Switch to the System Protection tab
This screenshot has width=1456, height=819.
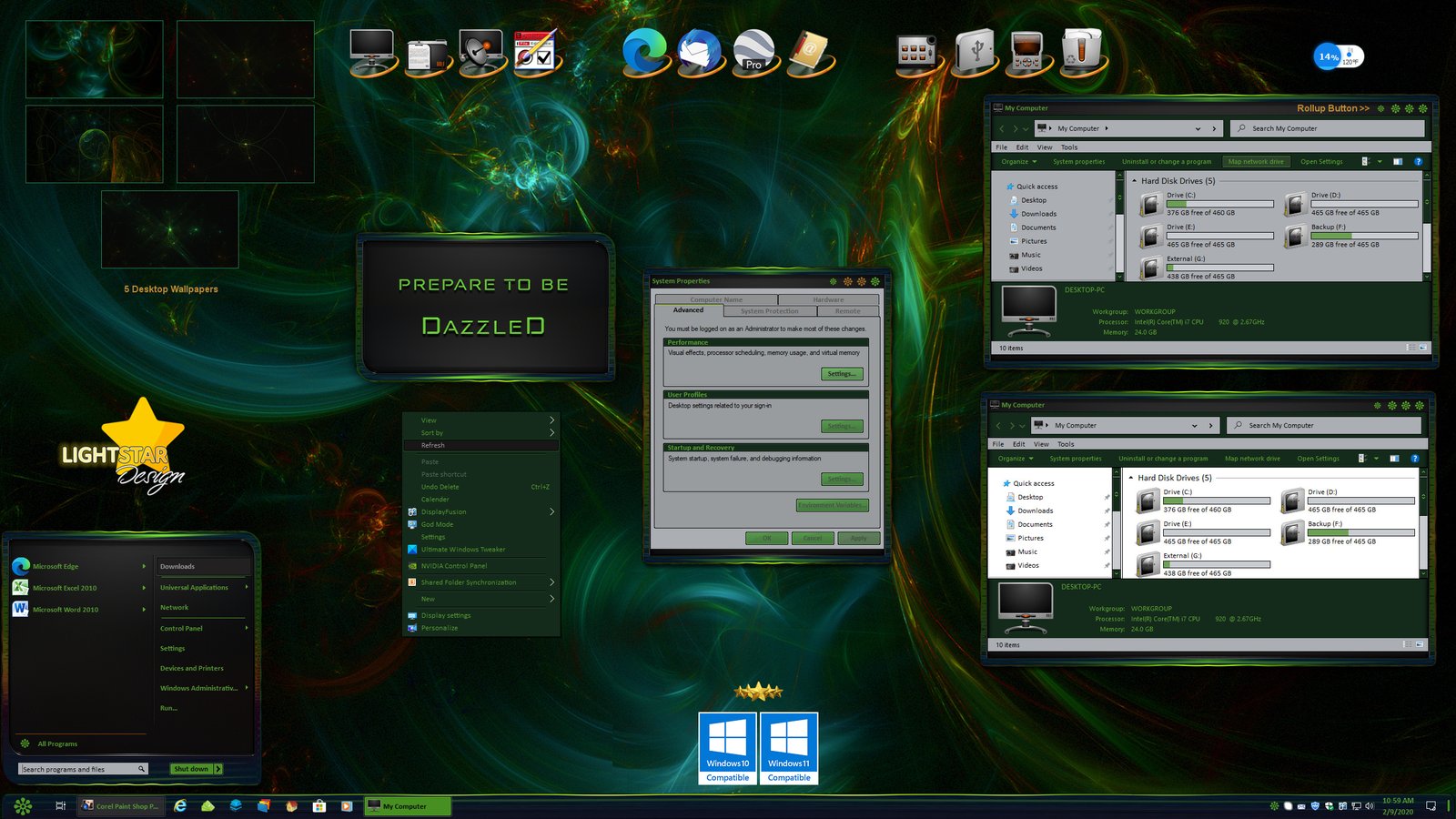pyautogui.click(x=770, y=310)
